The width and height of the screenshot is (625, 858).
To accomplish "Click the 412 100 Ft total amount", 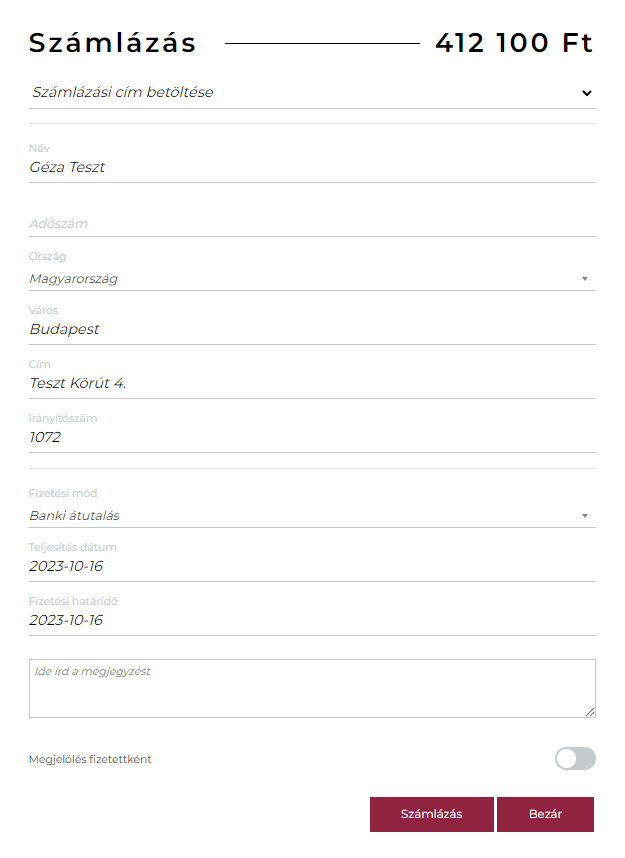I will (514, 43).
